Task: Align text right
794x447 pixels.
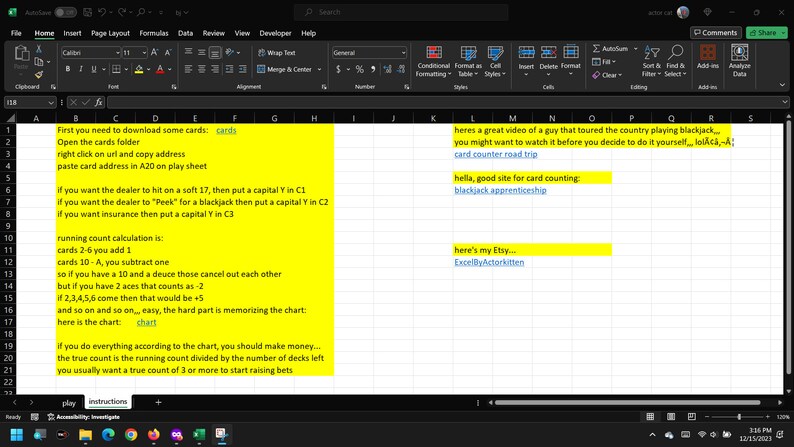Action: pyautogui.click(x=215, y=69)
